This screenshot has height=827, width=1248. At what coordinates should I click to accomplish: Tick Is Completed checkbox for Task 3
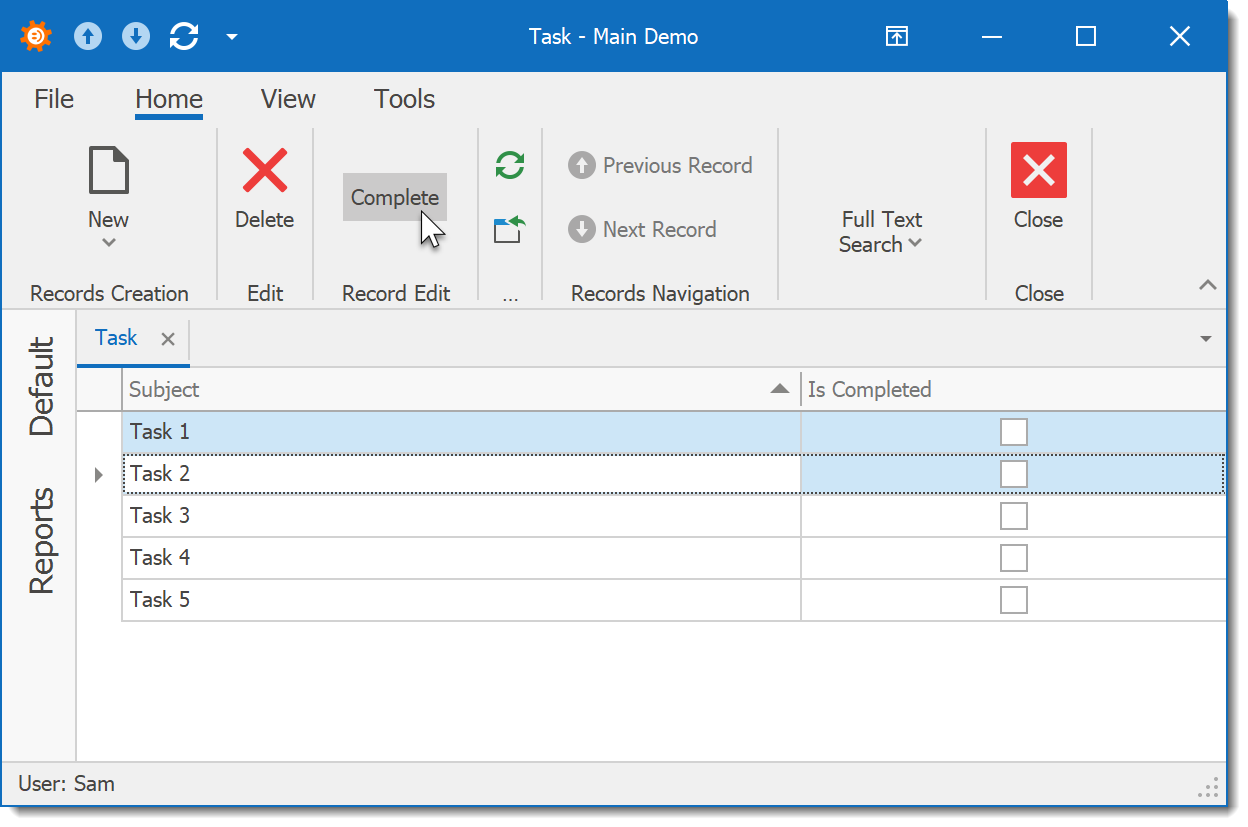click(1013, 516)
